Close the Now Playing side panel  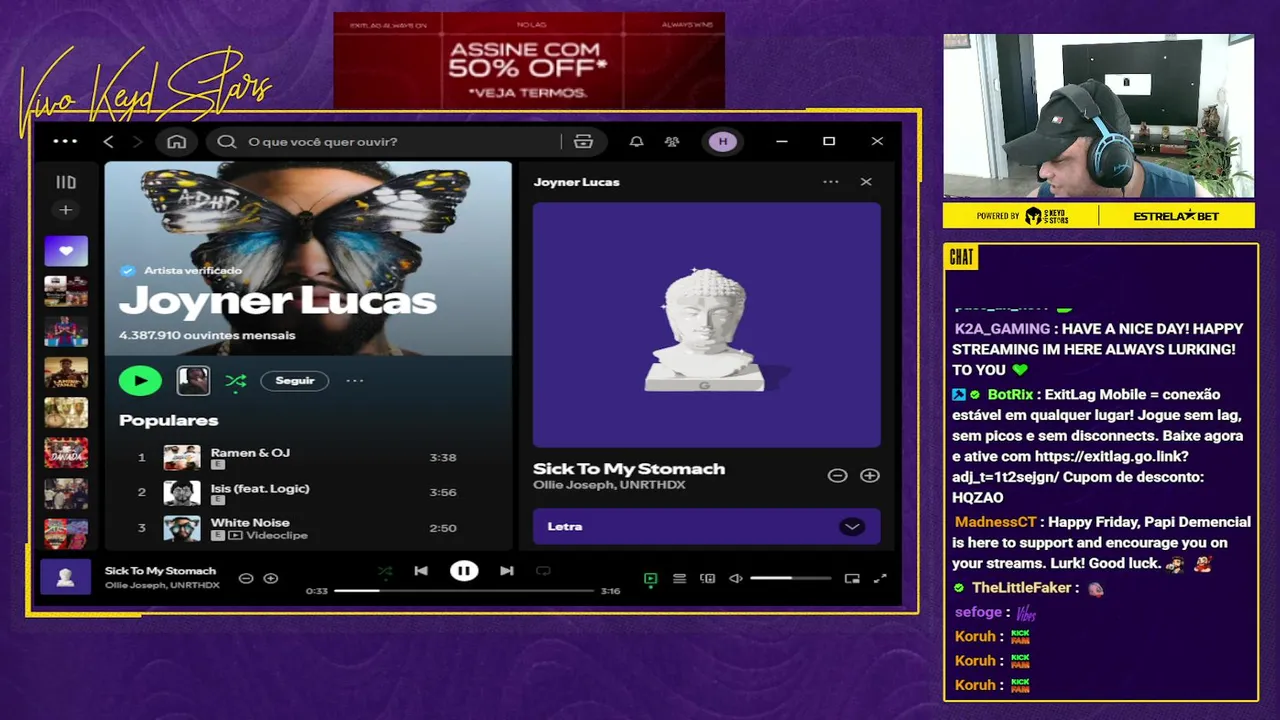[866, 182]
